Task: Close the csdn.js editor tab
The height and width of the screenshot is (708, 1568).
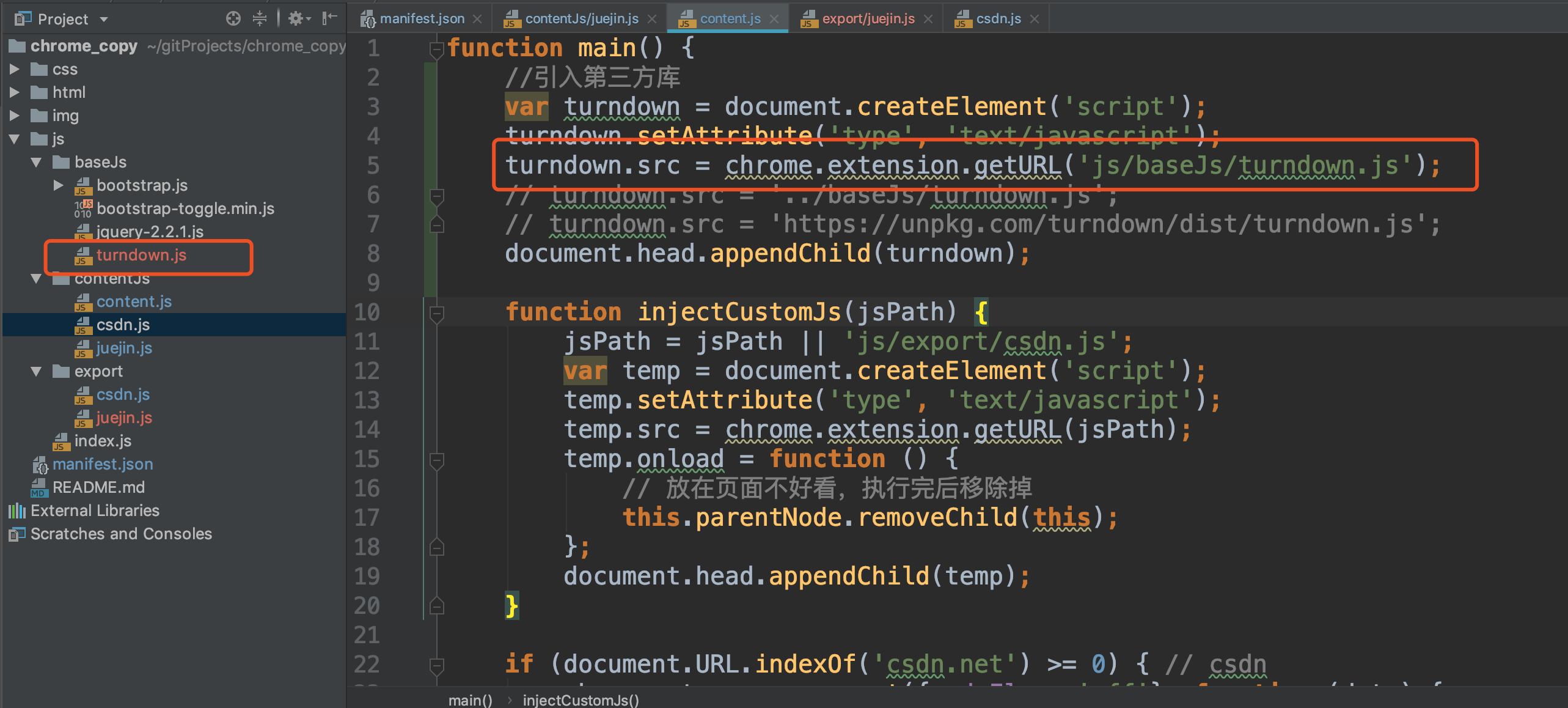Action: 1035,19
